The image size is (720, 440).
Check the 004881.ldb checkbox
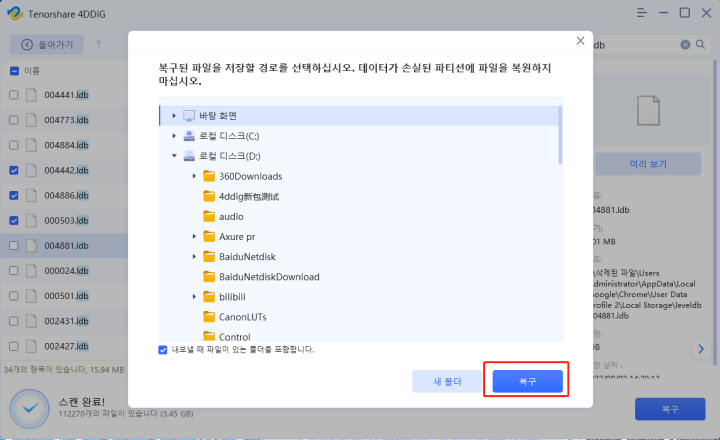point(14,246)
